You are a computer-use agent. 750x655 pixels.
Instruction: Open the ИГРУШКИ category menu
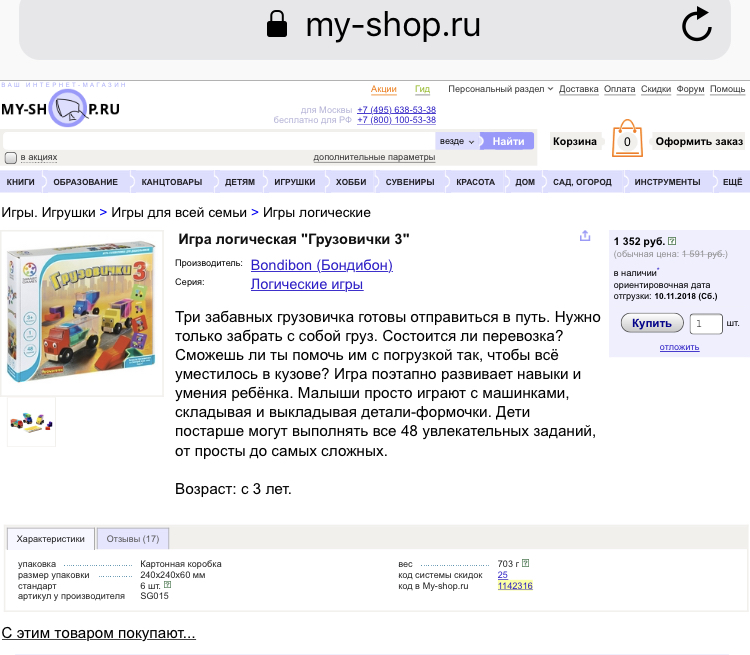pos(295,182)
